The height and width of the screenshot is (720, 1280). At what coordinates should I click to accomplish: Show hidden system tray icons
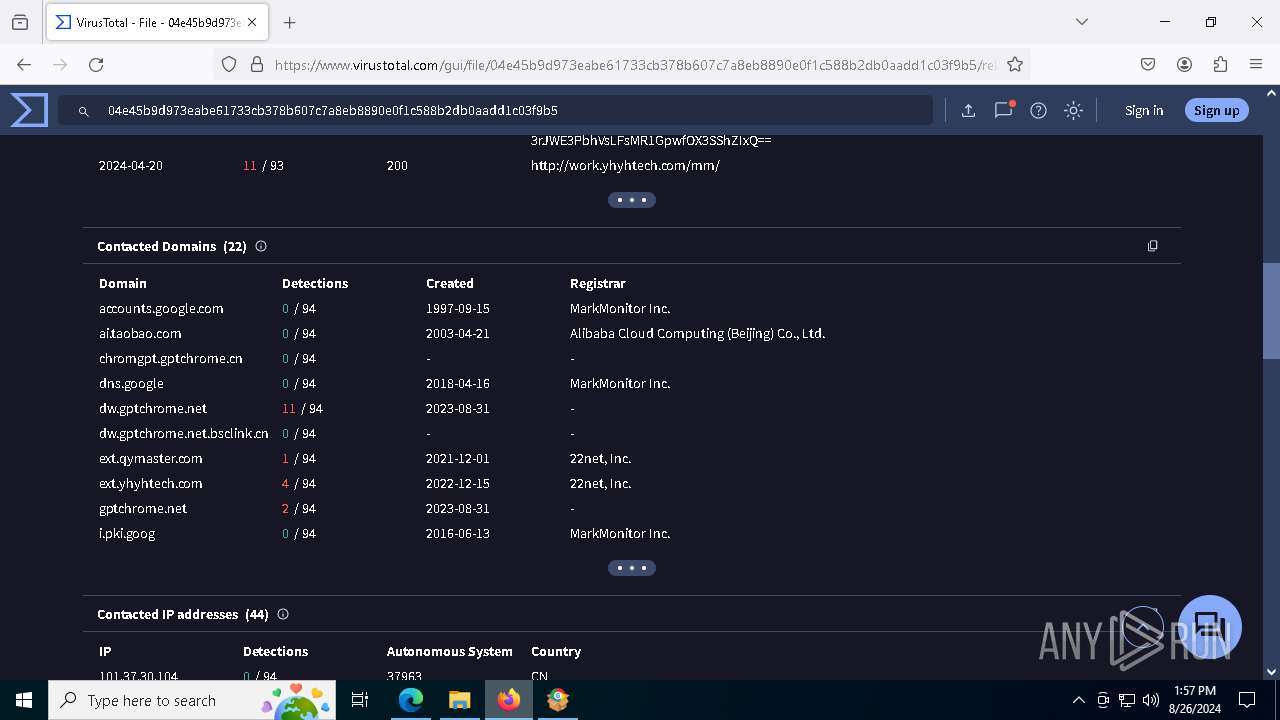[1078, 700]
